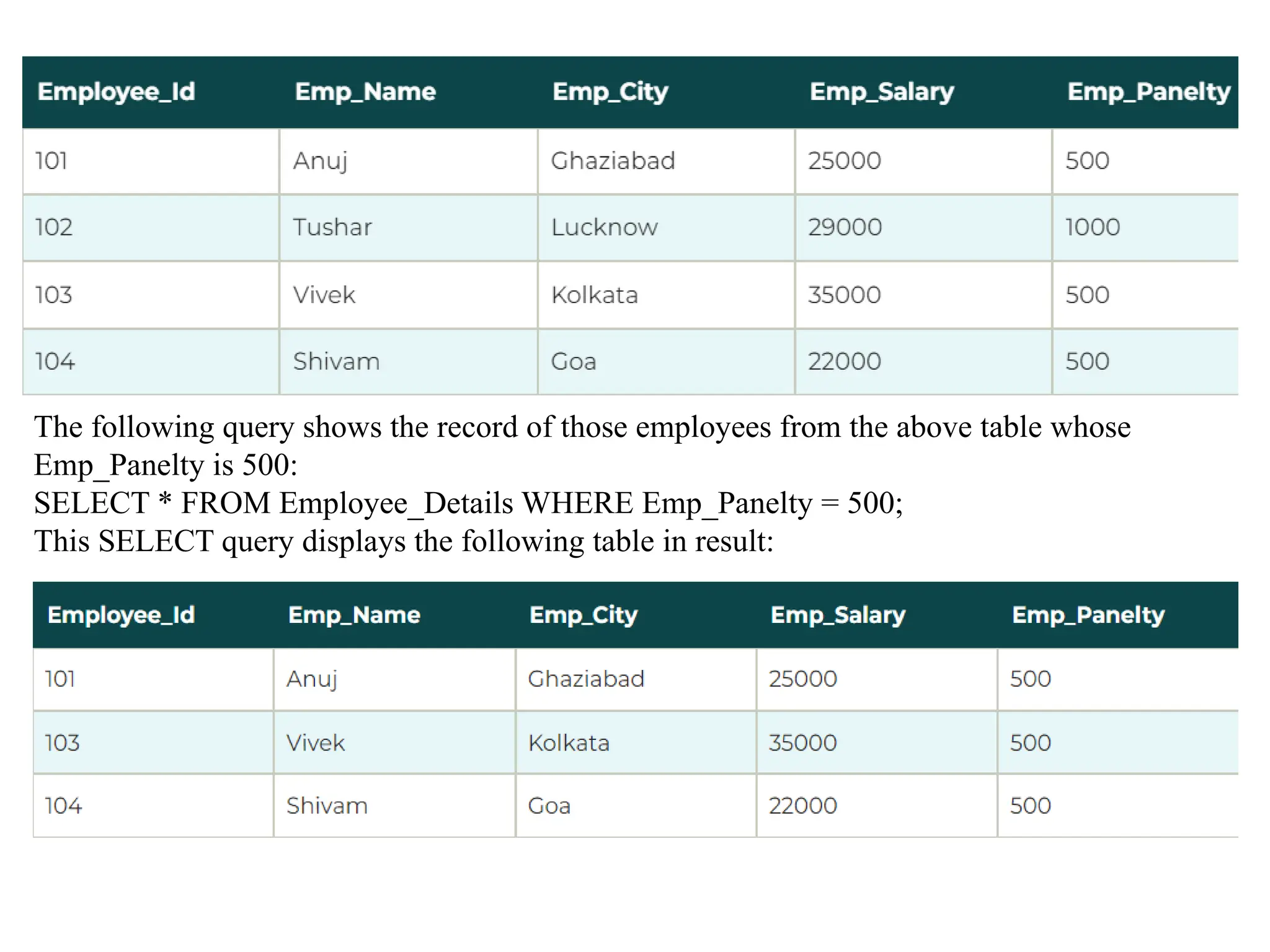Viewport: 1270px width, 952px height.
Task: Click the Employee_Id header in the top table
Action: (117, 92)
